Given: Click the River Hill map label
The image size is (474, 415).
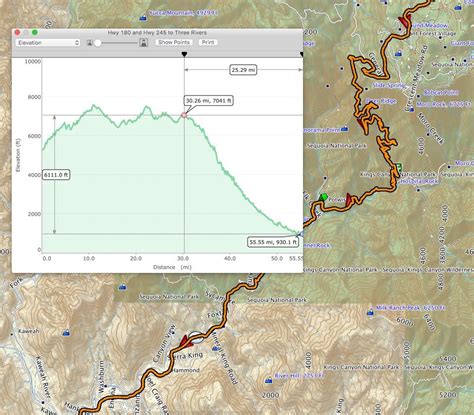Looking at the screenshot, I should click(x=299, y=376).
